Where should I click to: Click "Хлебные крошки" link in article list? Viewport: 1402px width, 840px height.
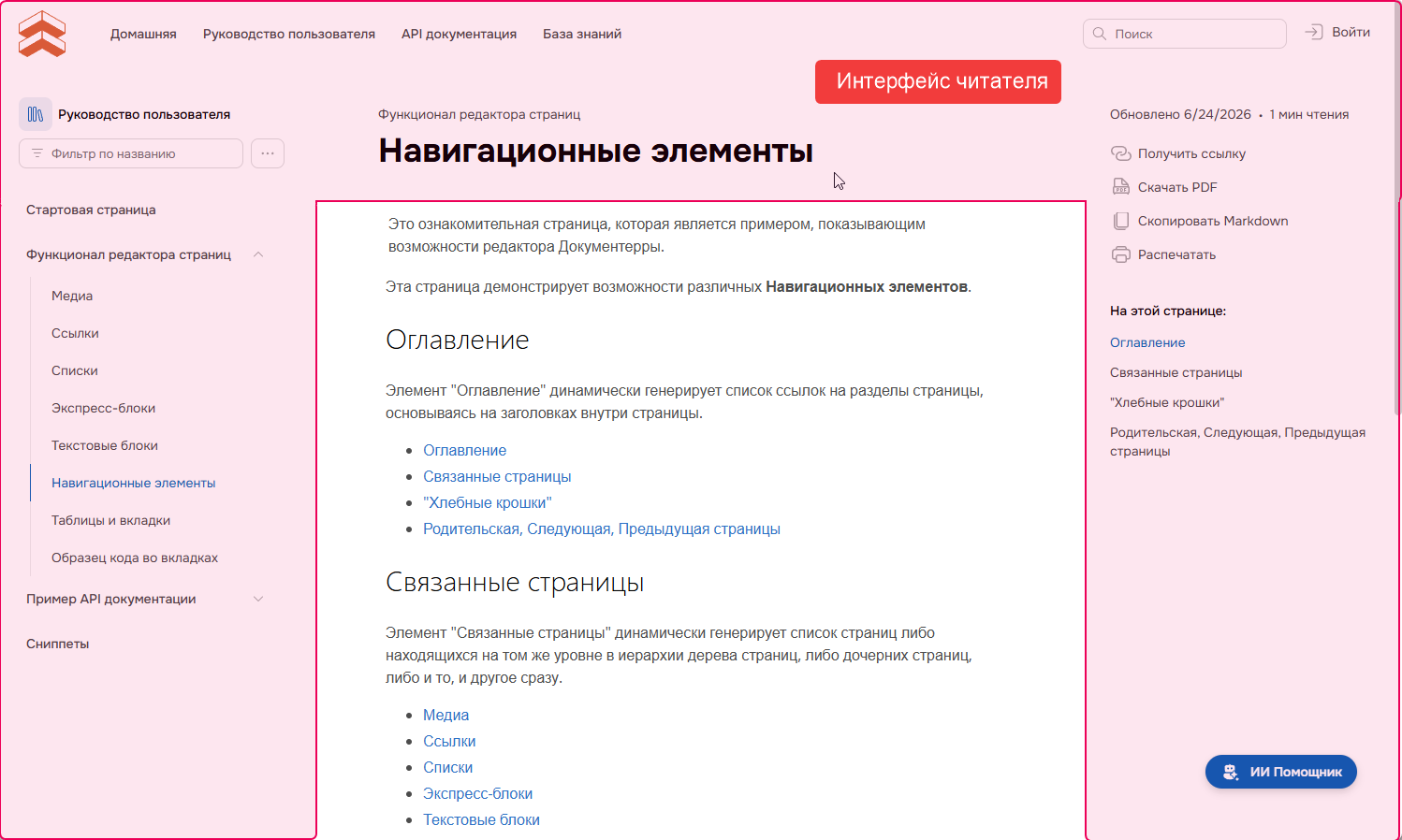488,502
